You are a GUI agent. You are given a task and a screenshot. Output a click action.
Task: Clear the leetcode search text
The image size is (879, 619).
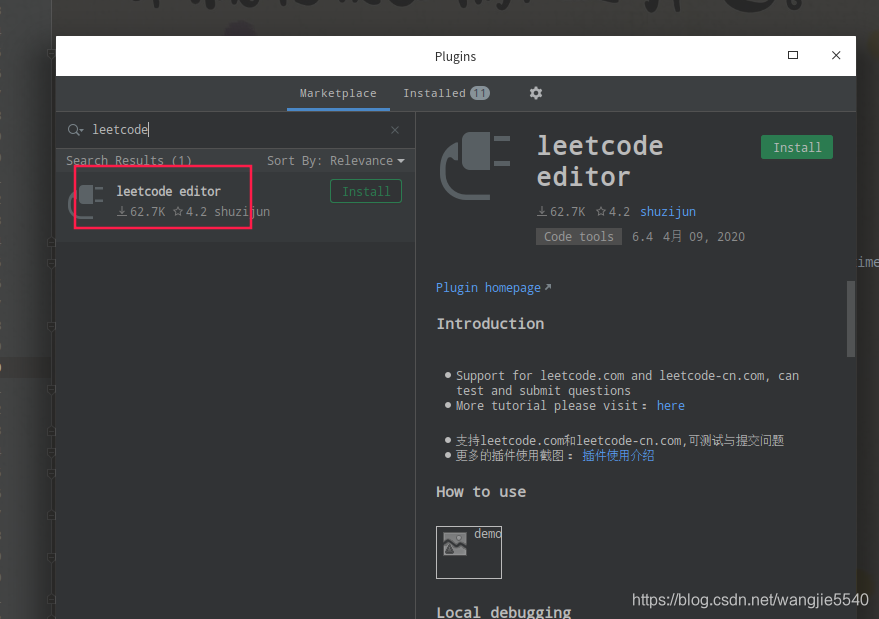tap(395, 130)
